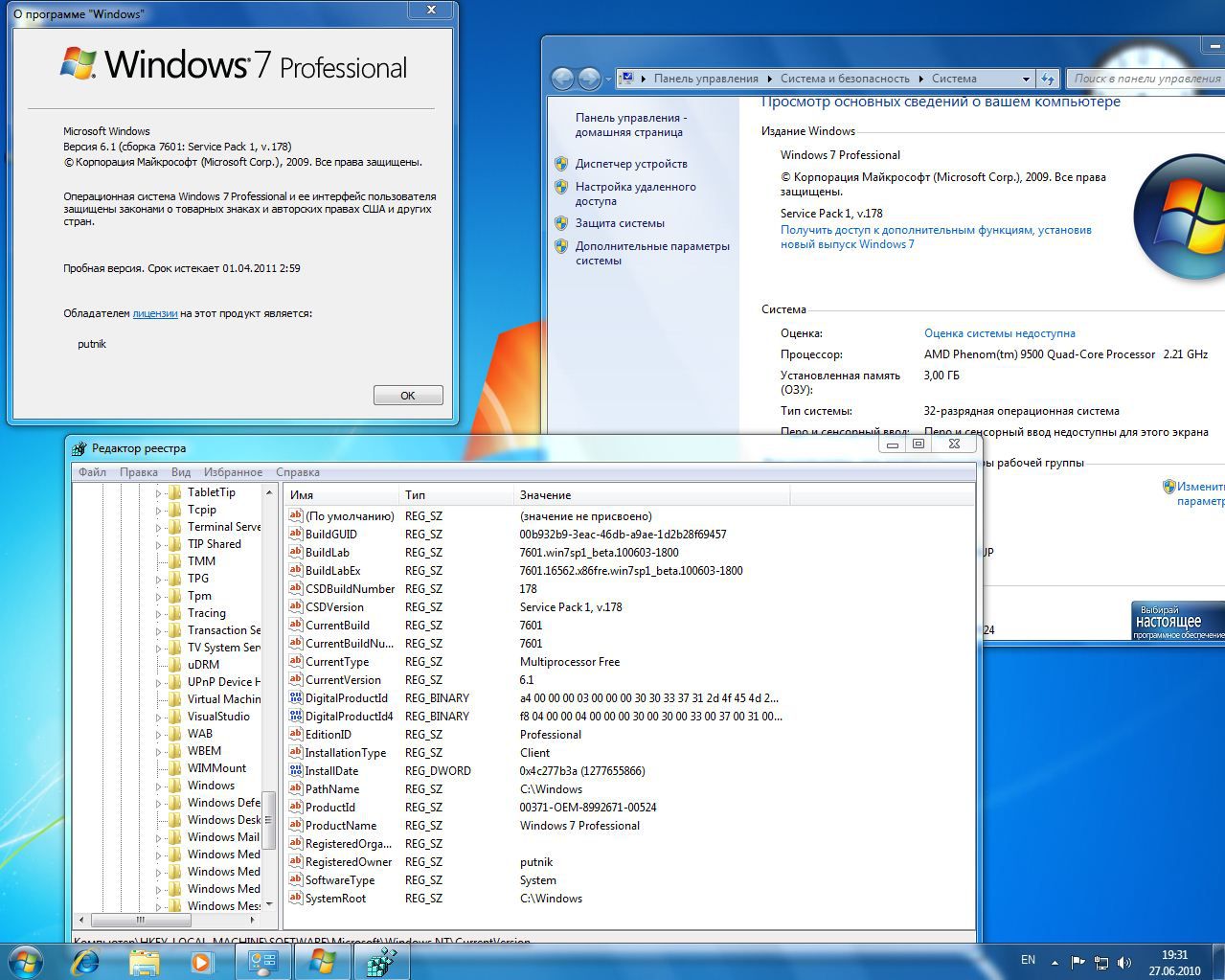Click the Значение column header
This screenshot has width=1225, height=980.
point(545,495)
